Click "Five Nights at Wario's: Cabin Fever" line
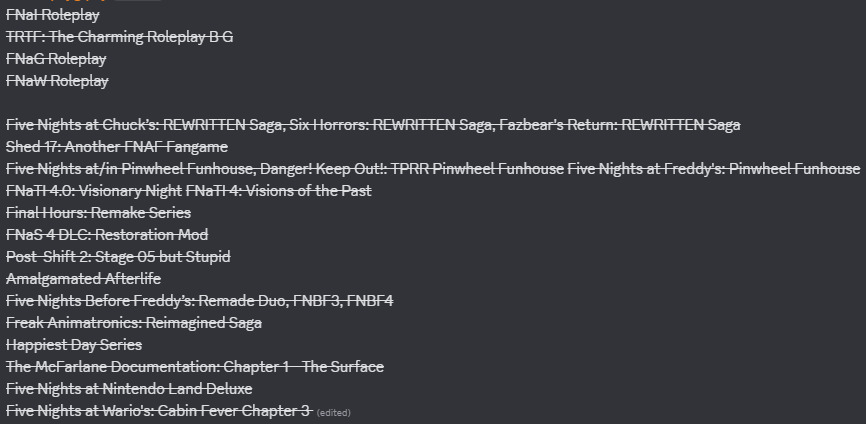Screen dimensions: 866x424 (158, 411)
